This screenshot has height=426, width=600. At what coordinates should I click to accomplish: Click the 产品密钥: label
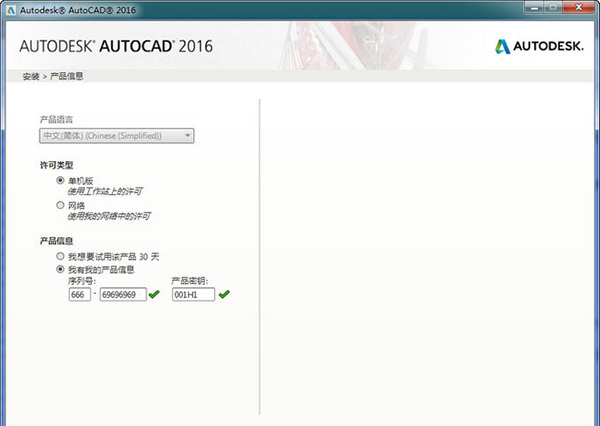click(x=190, y=281)
